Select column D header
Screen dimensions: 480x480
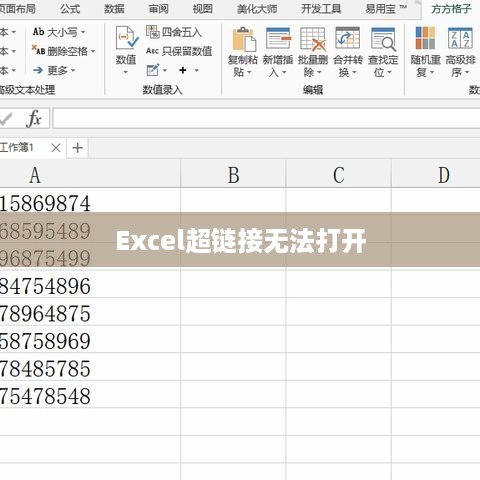(x=436, y=174)
